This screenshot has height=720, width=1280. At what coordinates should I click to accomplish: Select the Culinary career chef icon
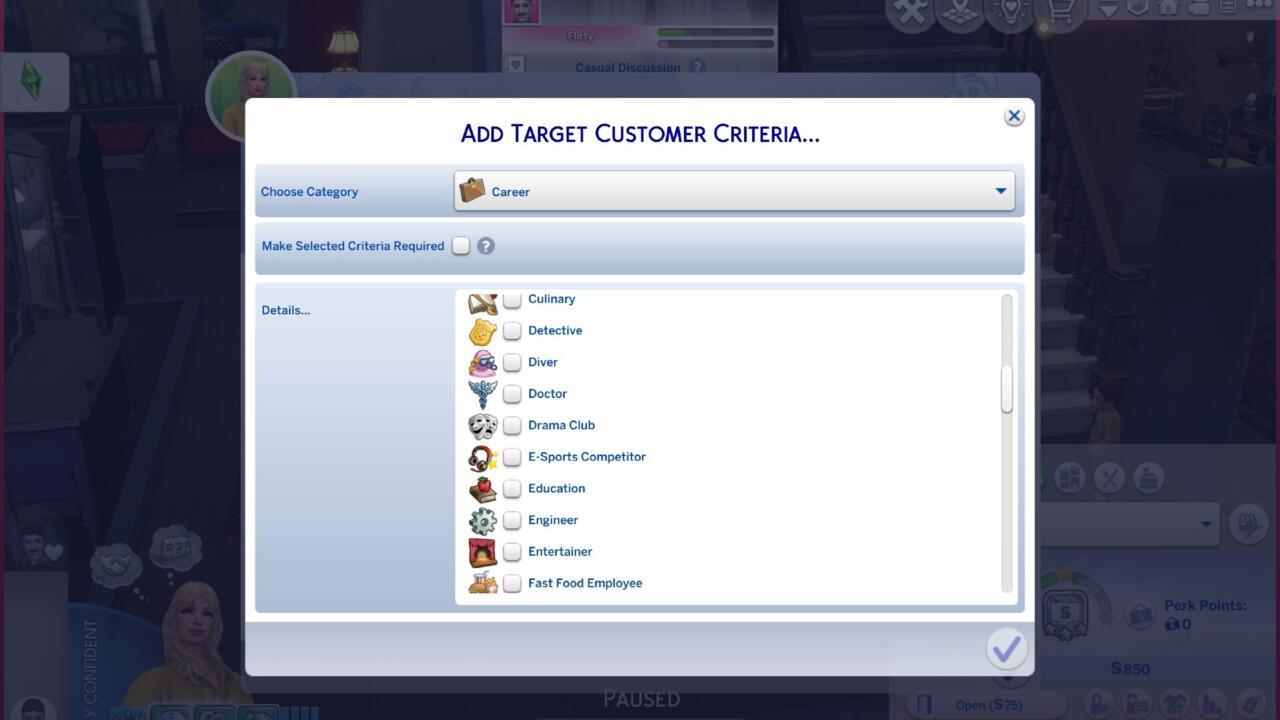tap(483, 298)
